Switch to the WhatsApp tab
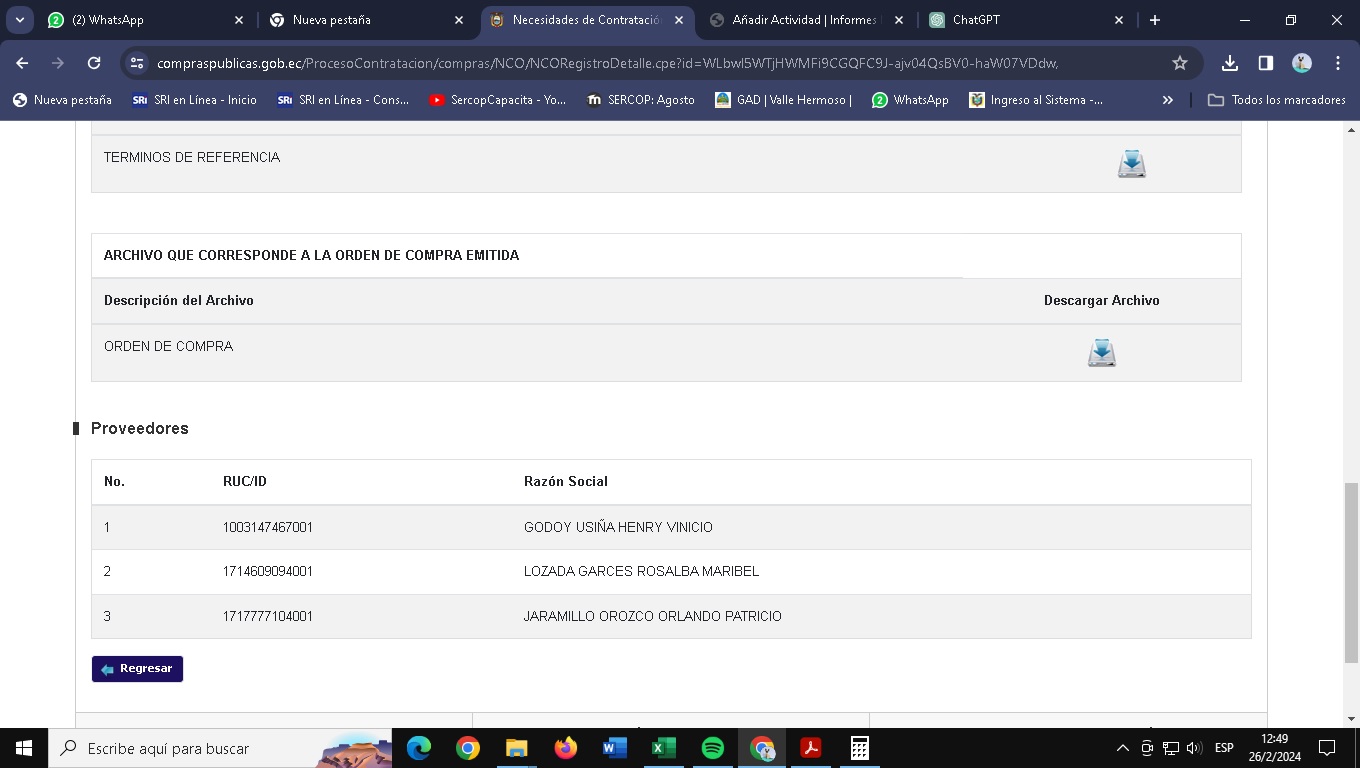Screen dimensions: 1360x768 140,20
